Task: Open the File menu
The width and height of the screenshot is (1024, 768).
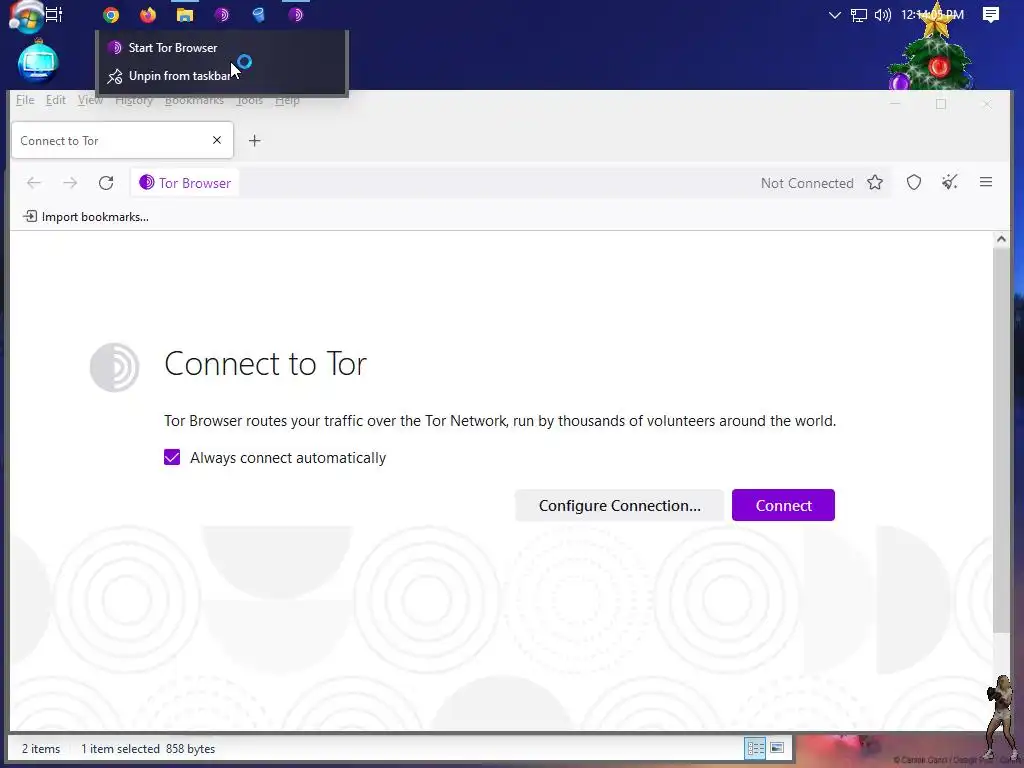Action: point(25,100)
